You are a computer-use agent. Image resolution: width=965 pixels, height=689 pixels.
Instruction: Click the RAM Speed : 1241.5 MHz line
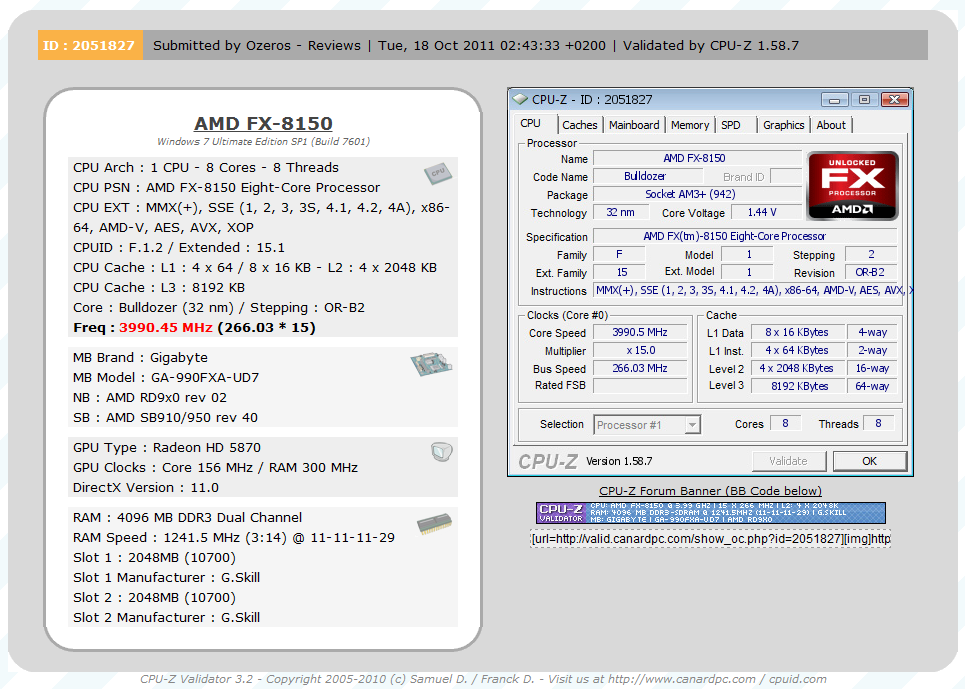point(234,538)
